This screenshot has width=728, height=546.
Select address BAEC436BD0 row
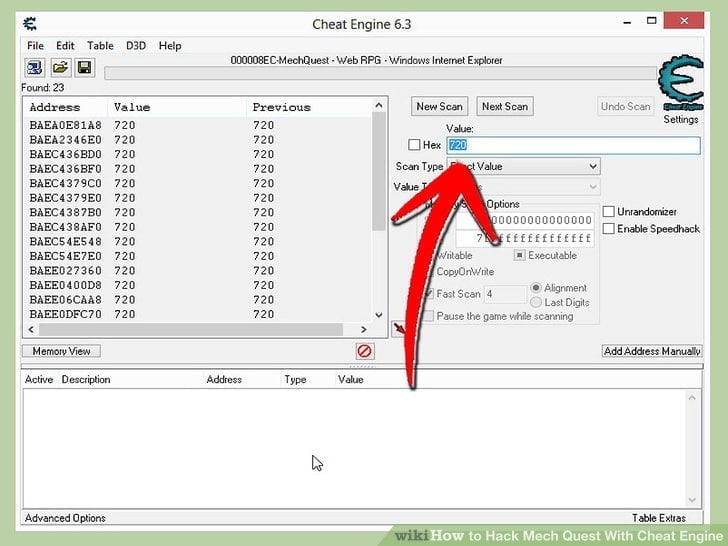click(198, 154)
